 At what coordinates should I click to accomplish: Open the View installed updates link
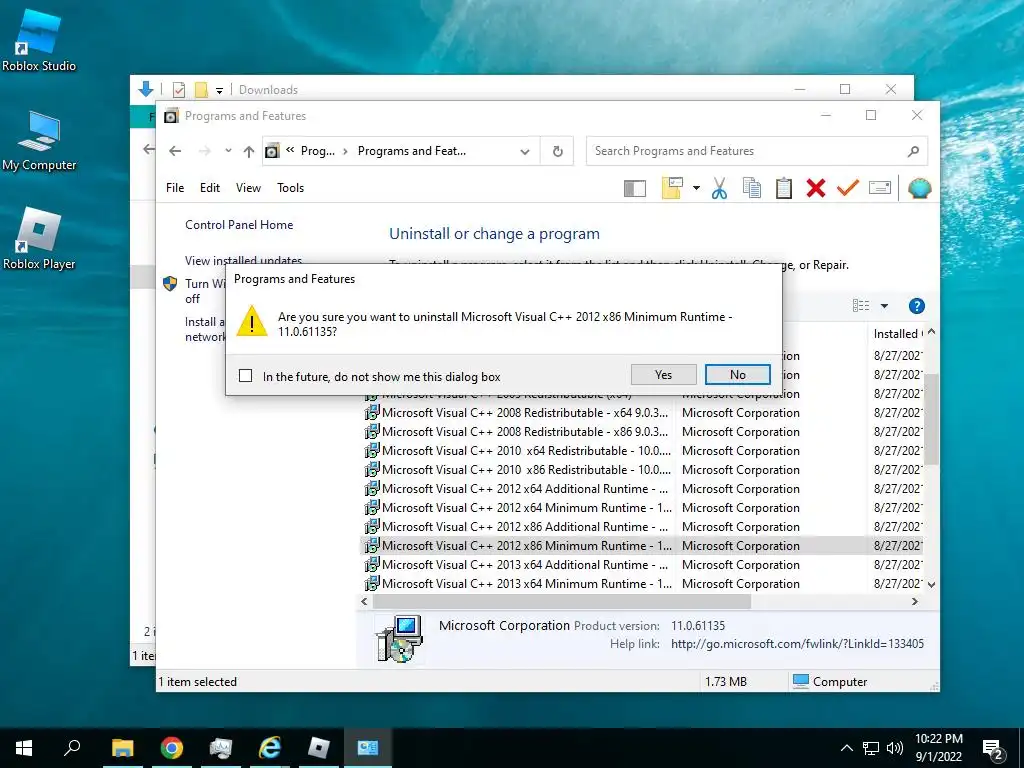click(243, 260)
